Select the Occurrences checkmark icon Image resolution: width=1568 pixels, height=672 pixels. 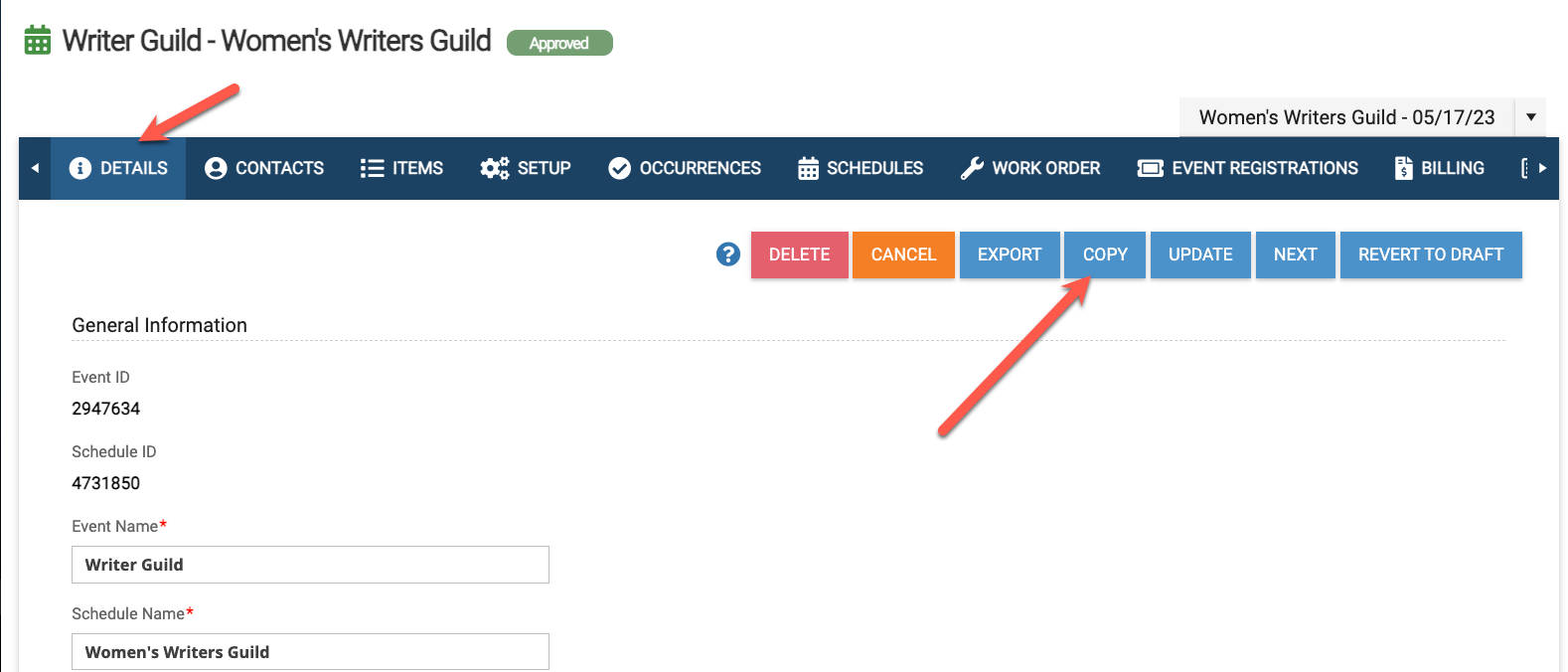[x=619, y=168]
